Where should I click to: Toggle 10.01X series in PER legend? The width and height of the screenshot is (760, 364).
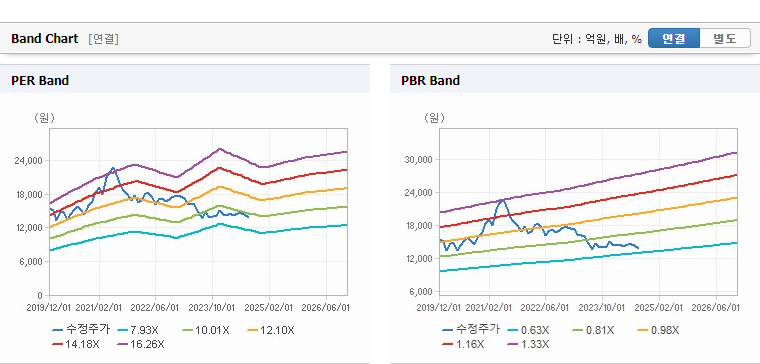206,331
